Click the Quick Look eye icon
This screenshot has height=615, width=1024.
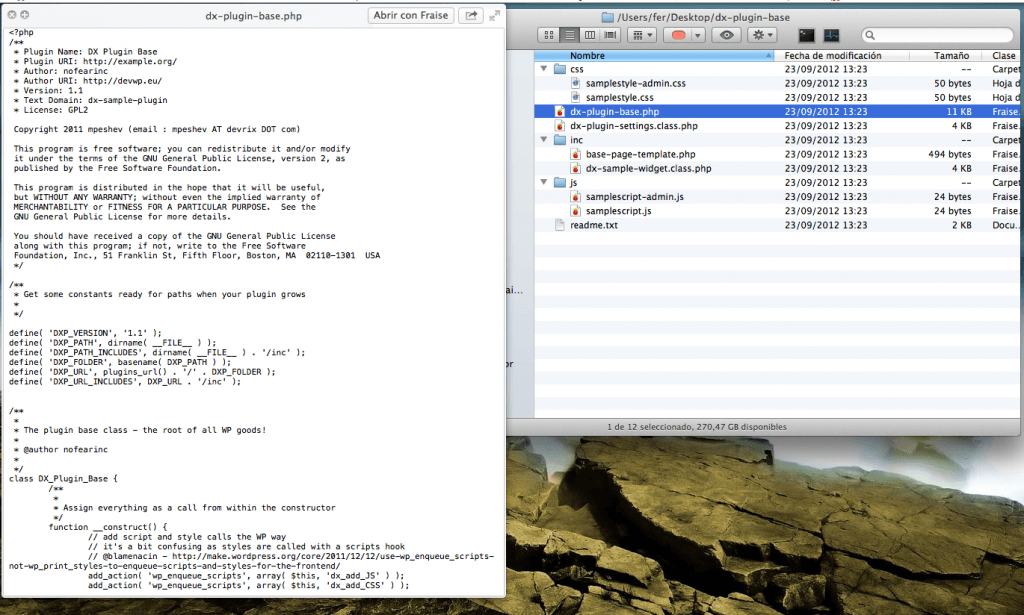tap(727, 35)
